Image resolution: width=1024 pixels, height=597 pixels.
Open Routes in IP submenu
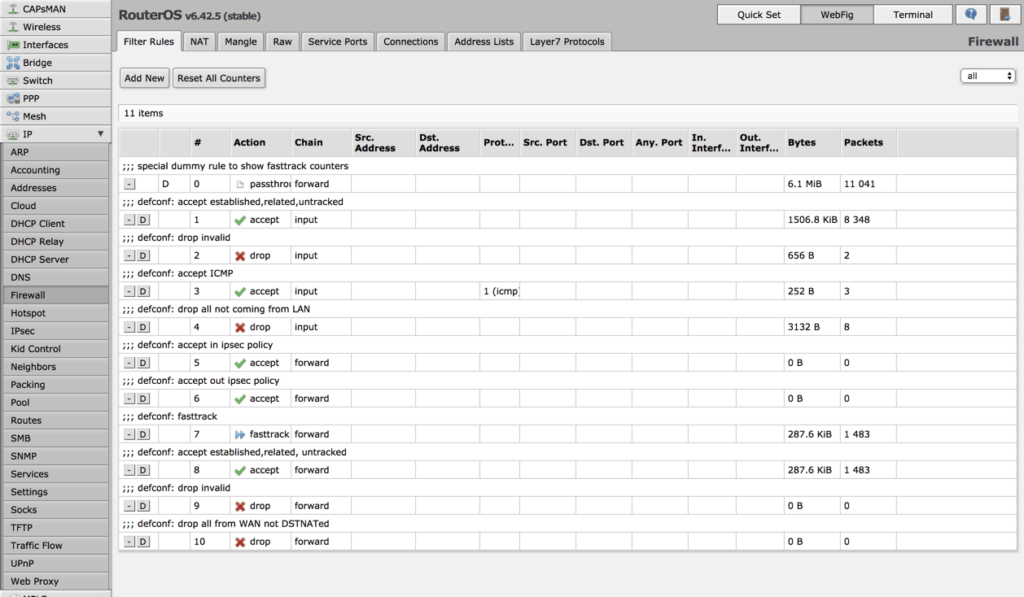click(56, 420)
